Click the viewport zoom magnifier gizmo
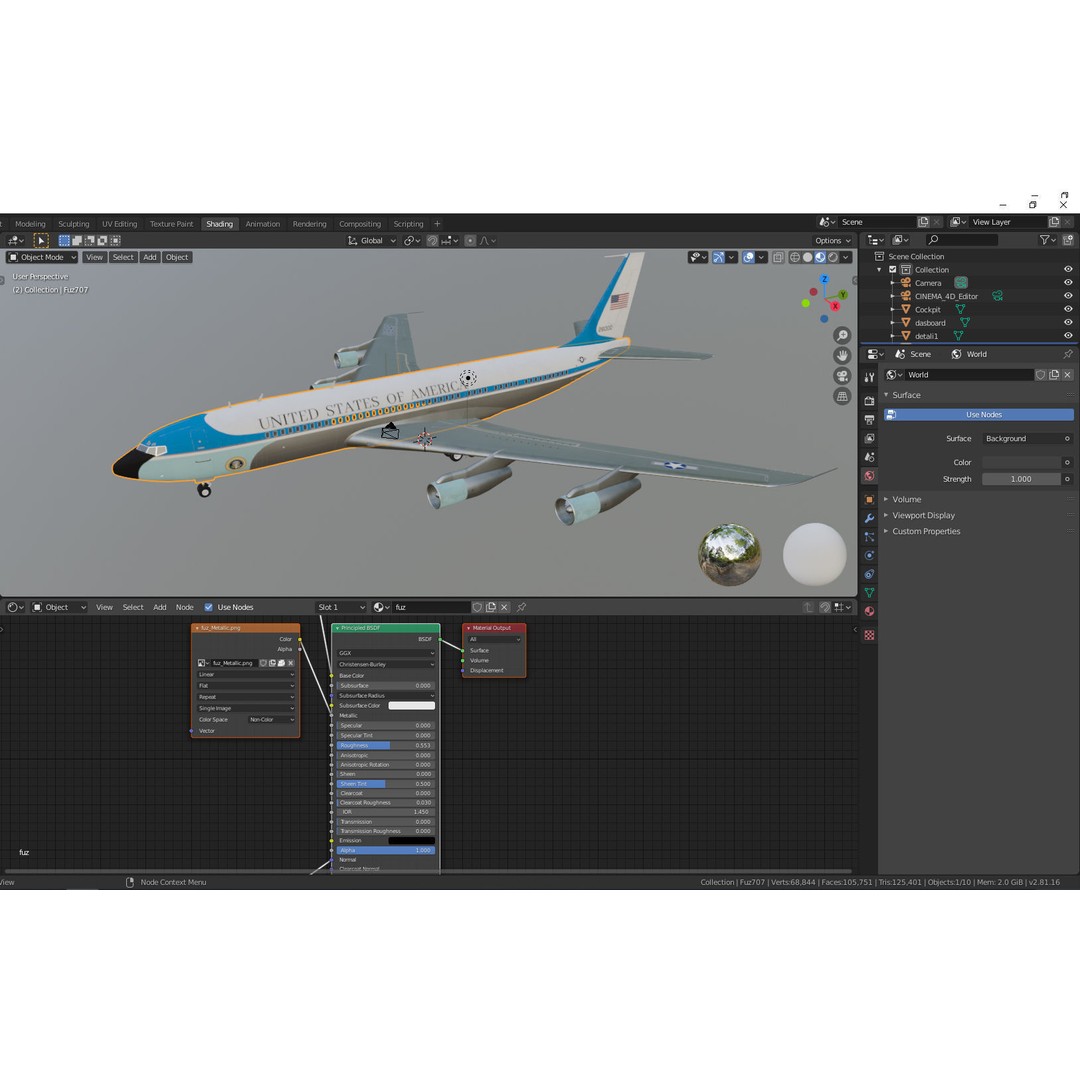This screenshot has height=1080, width=1080. (842, 335)
